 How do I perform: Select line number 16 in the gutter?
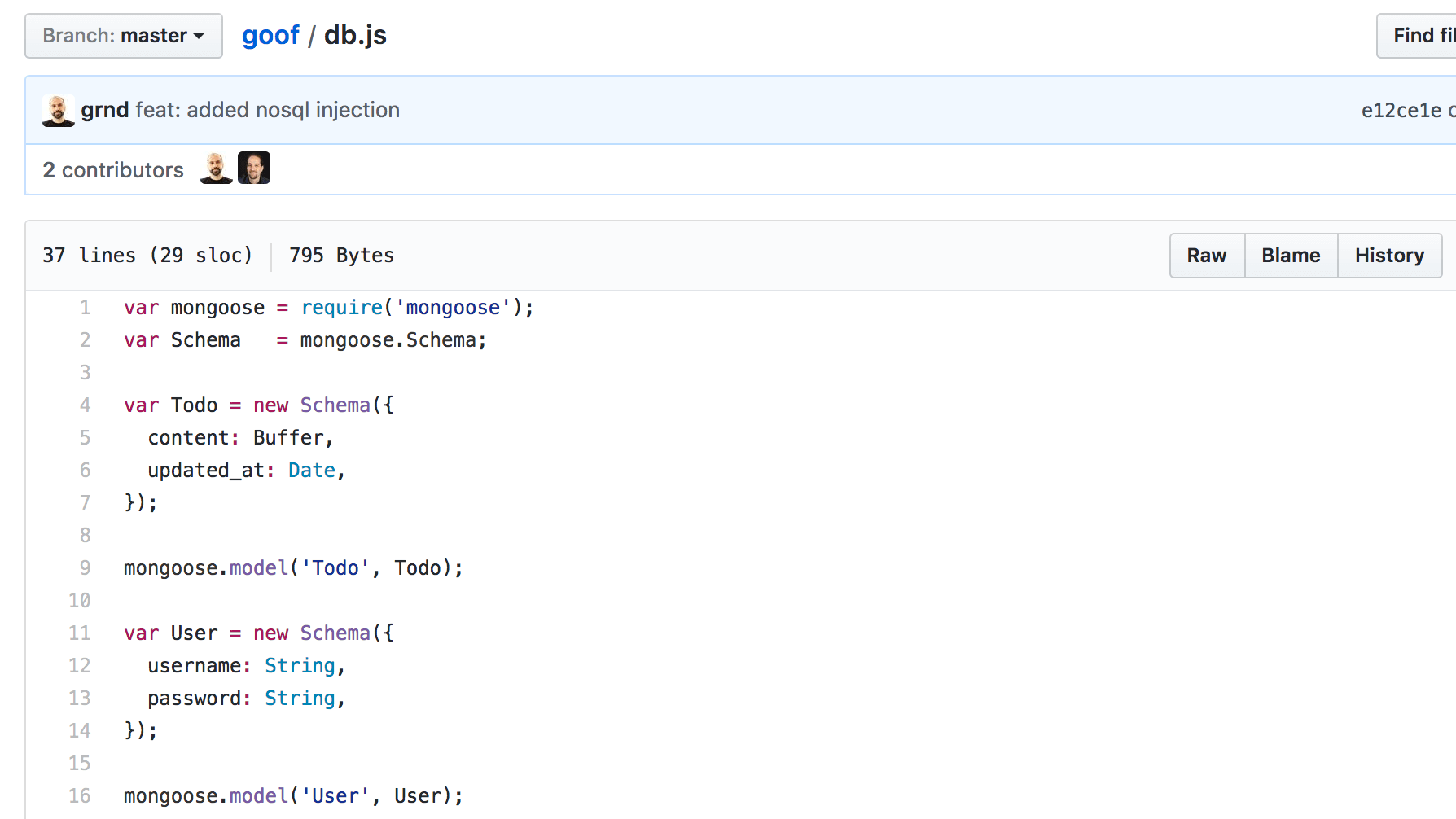(x=80, y=796)
